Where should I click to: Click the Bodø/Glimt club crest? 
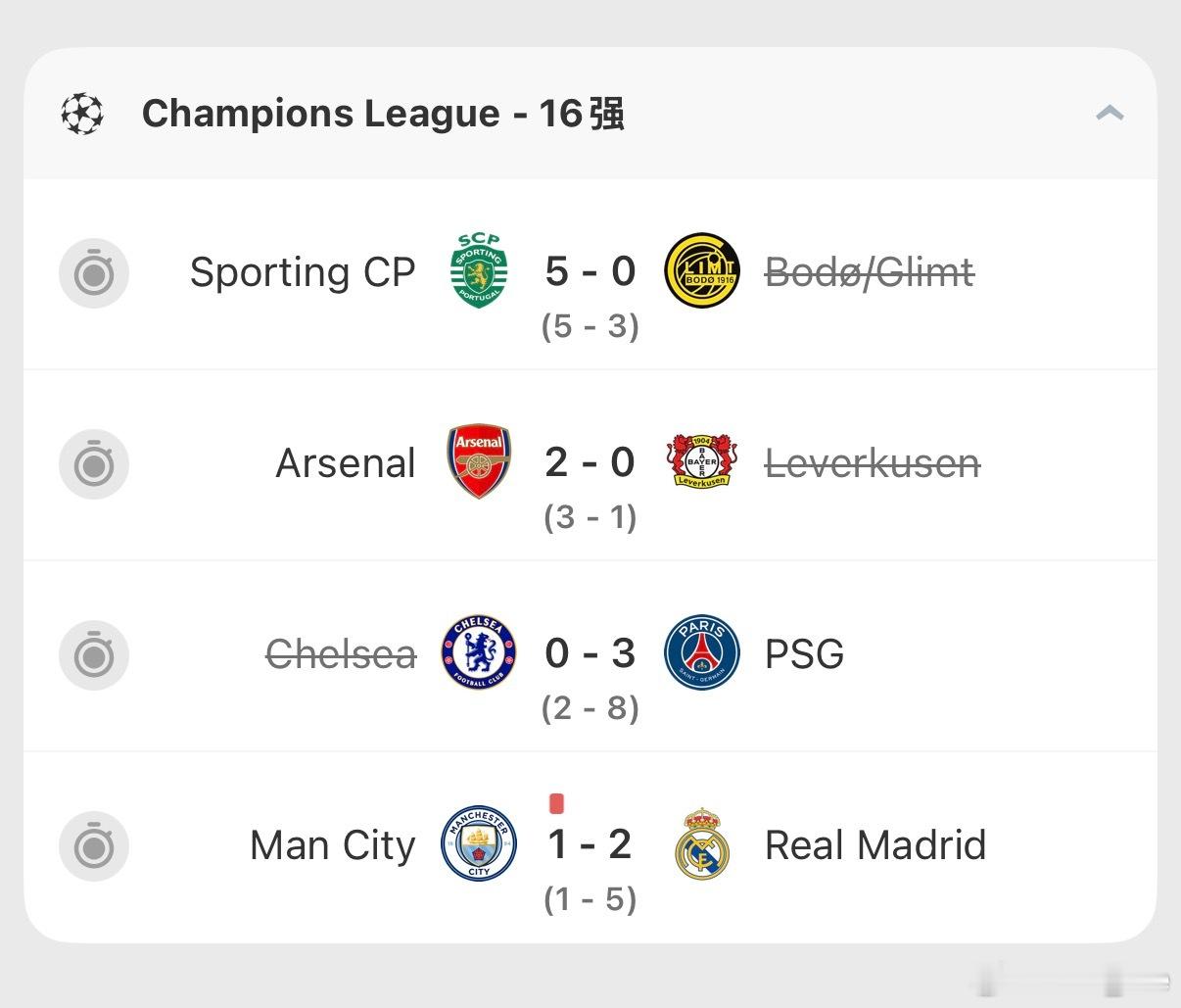tap(701, 271)
